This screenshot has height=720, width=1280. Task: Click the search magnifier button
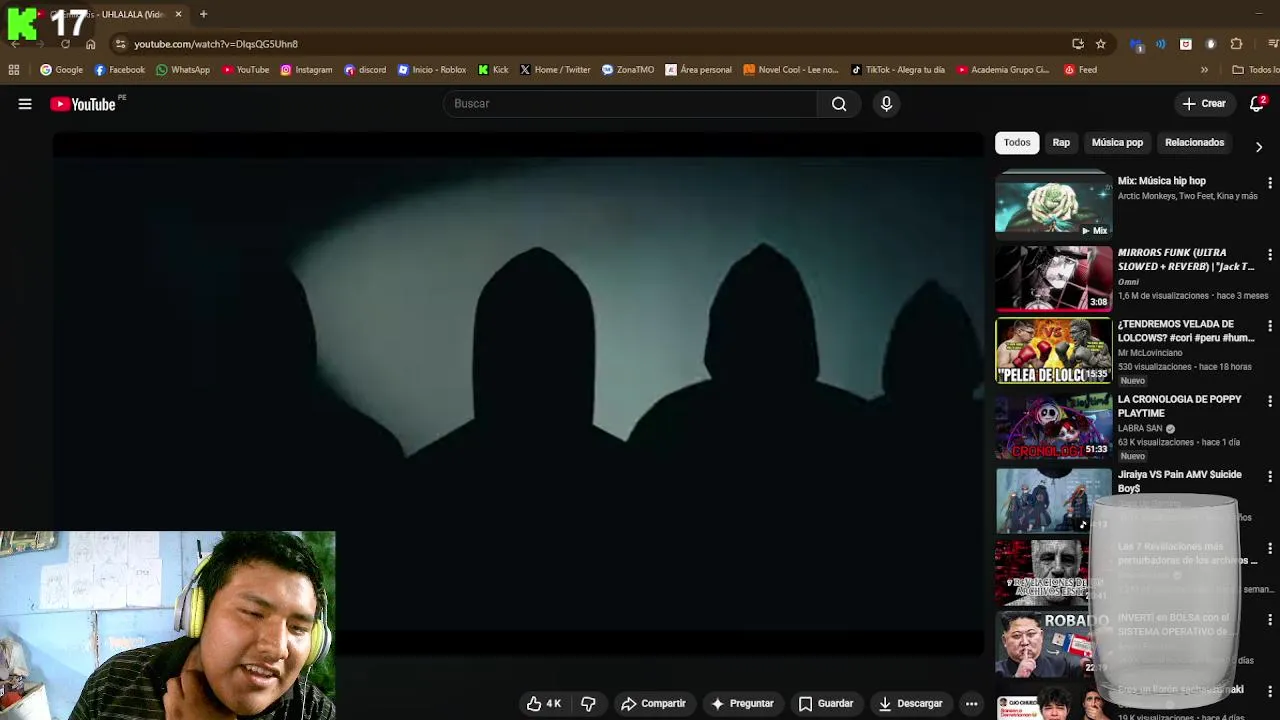coord(839,104)
